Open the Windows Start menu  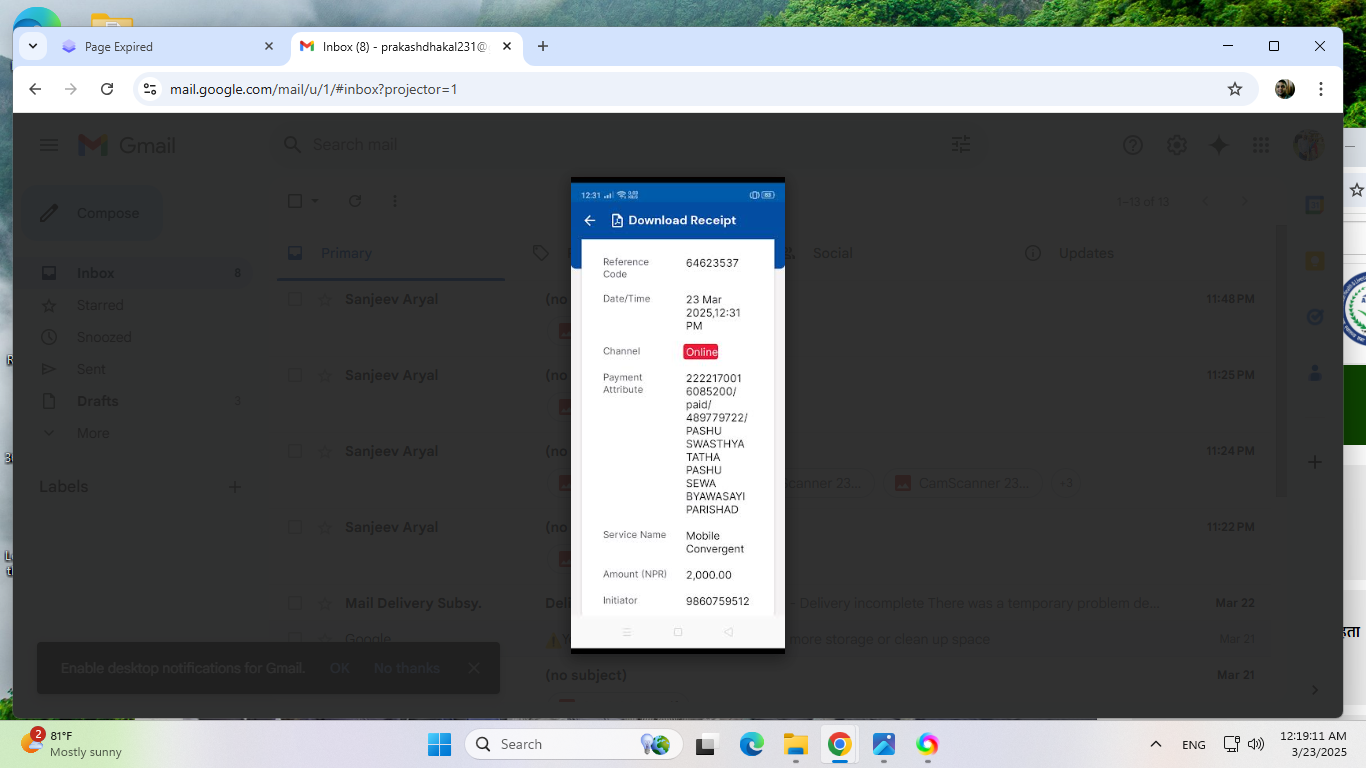pos(439,744)
